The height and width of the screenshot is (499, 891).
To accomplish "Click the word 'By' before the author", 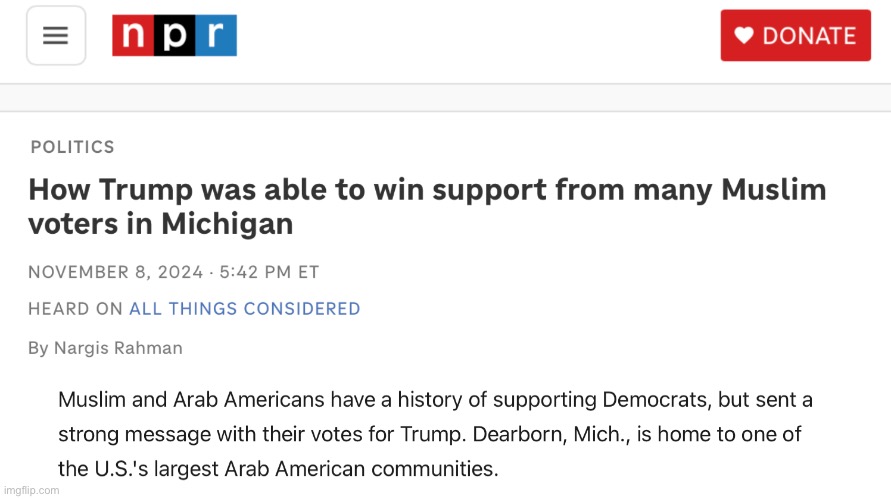I will (x=38, y=348).
